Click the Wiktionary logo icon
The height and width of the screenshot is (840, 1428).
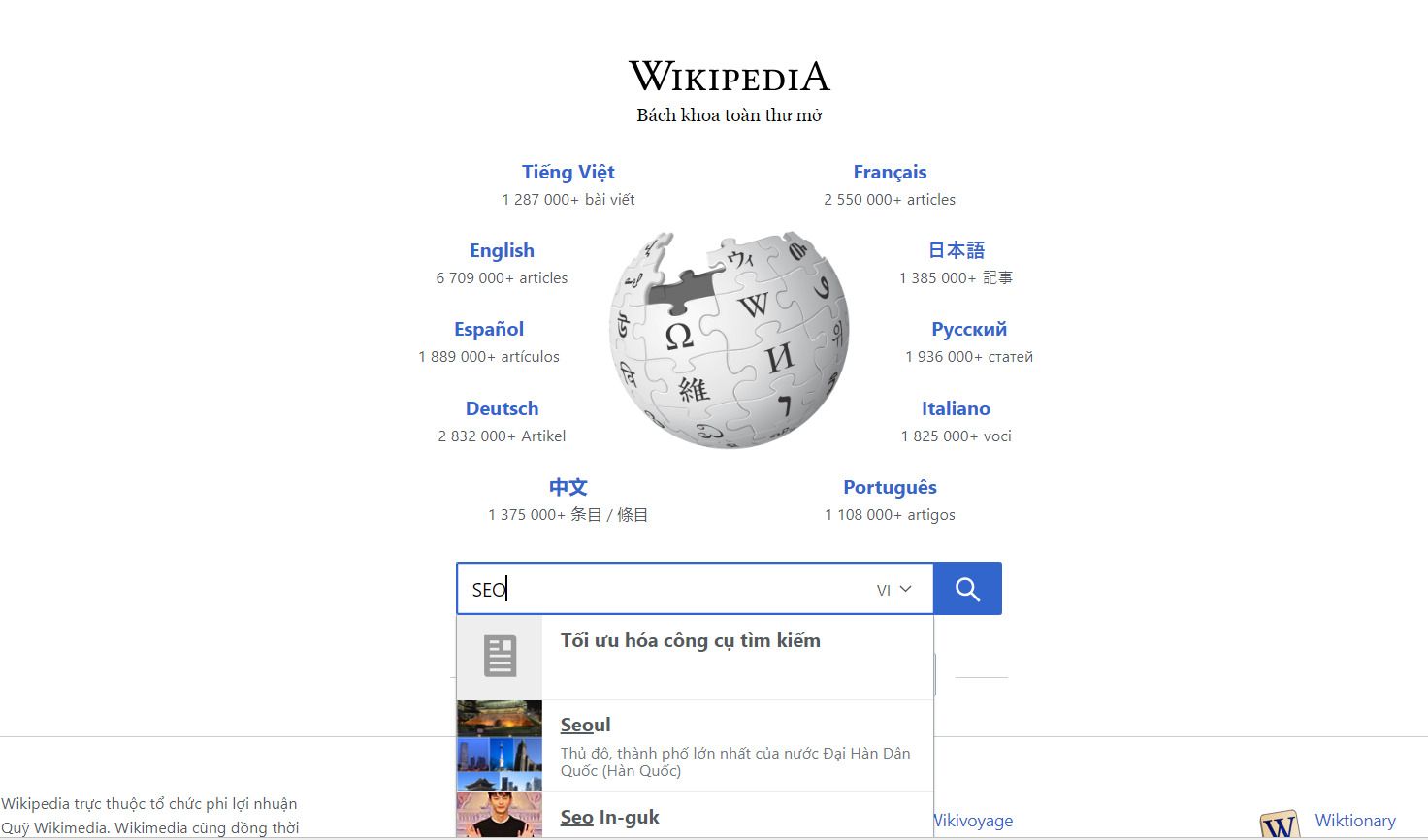[1280, 824]
